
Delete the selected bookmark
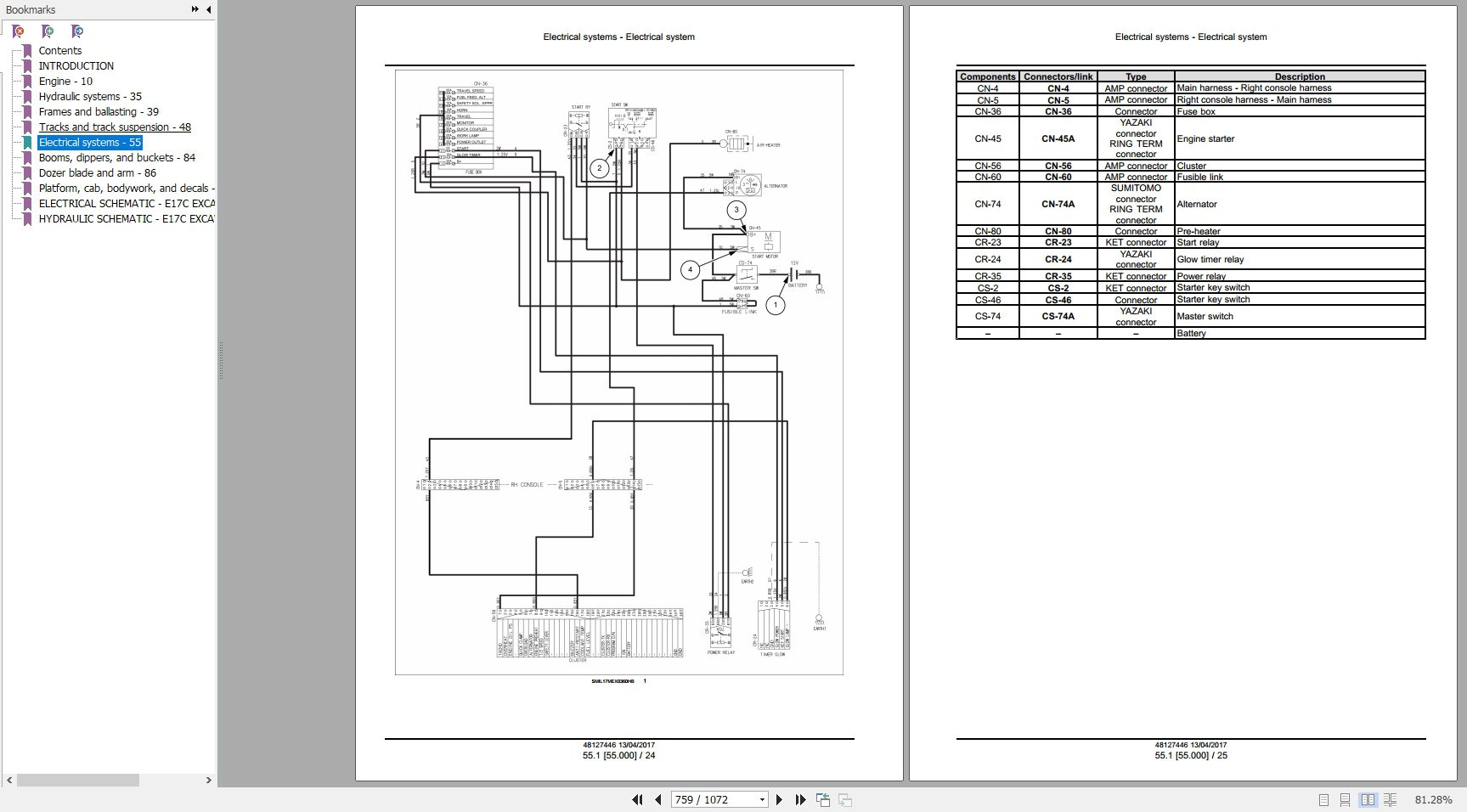point(16,31)
